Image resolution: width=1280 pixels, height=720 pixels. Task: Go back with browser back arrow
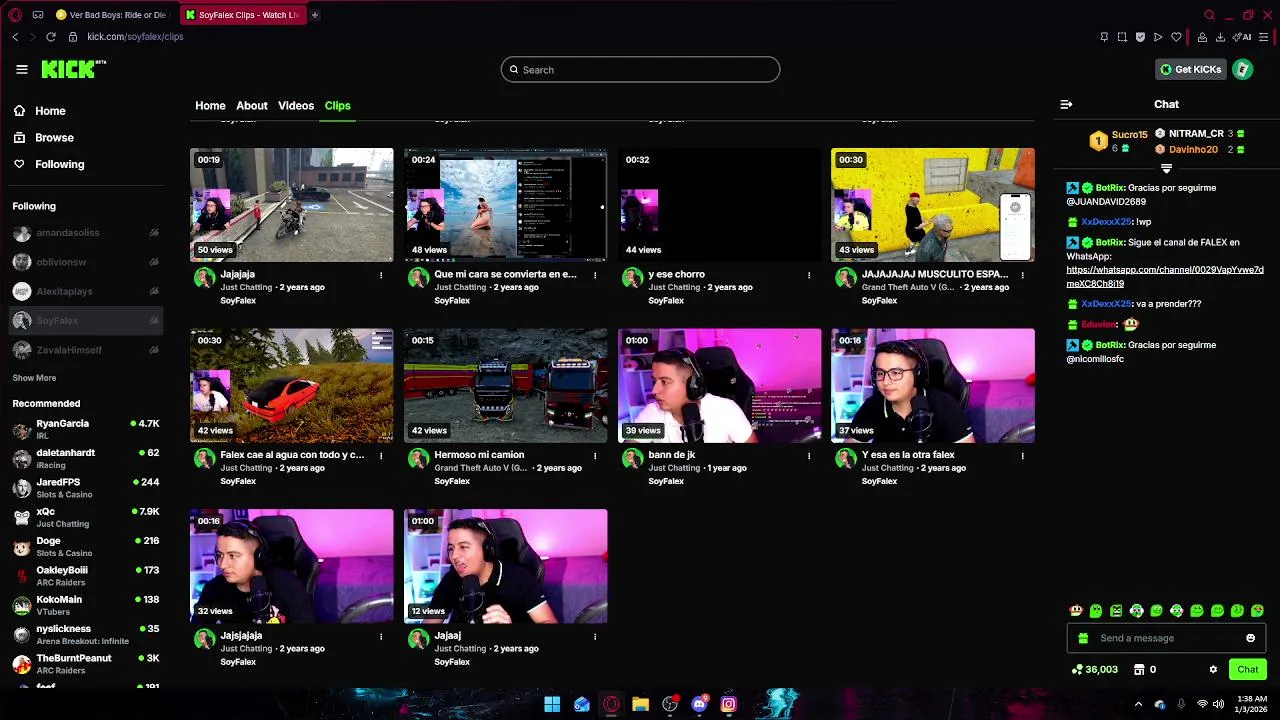pos(15,37)
